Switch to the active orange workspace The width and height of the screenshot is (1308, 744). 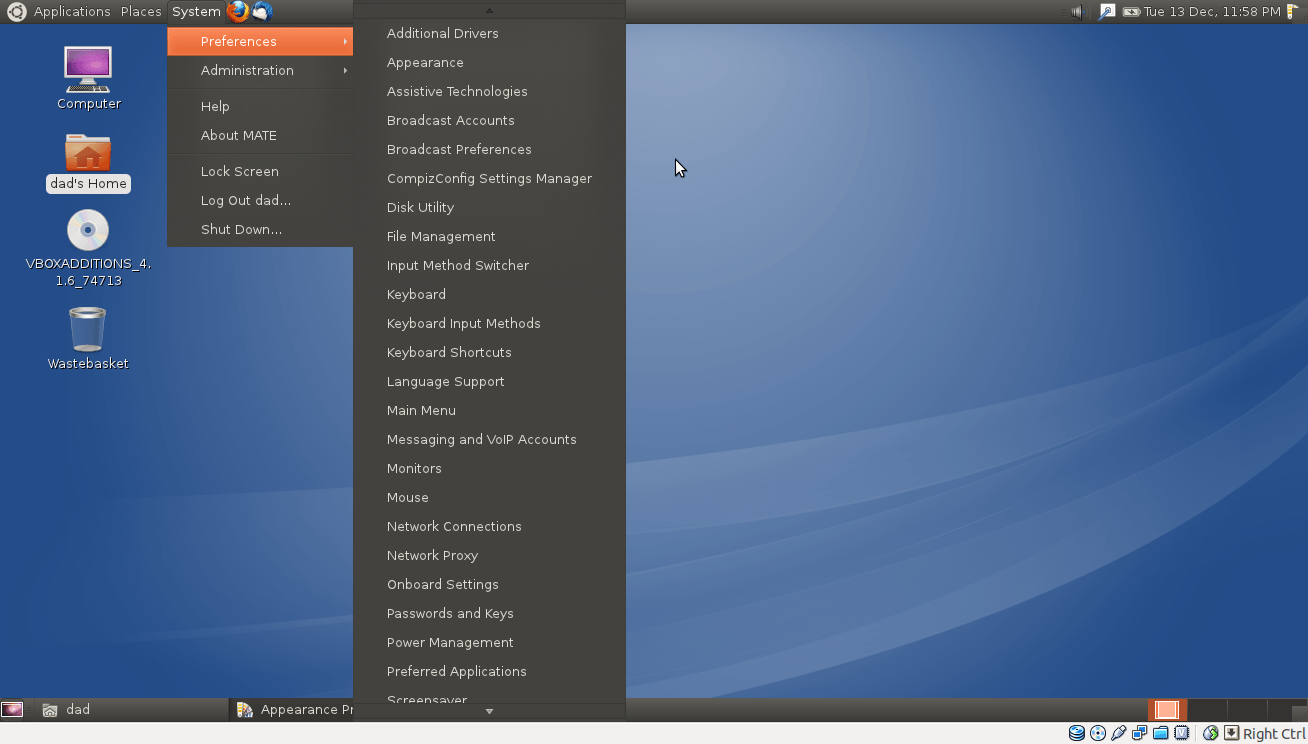coord(1167,709)
